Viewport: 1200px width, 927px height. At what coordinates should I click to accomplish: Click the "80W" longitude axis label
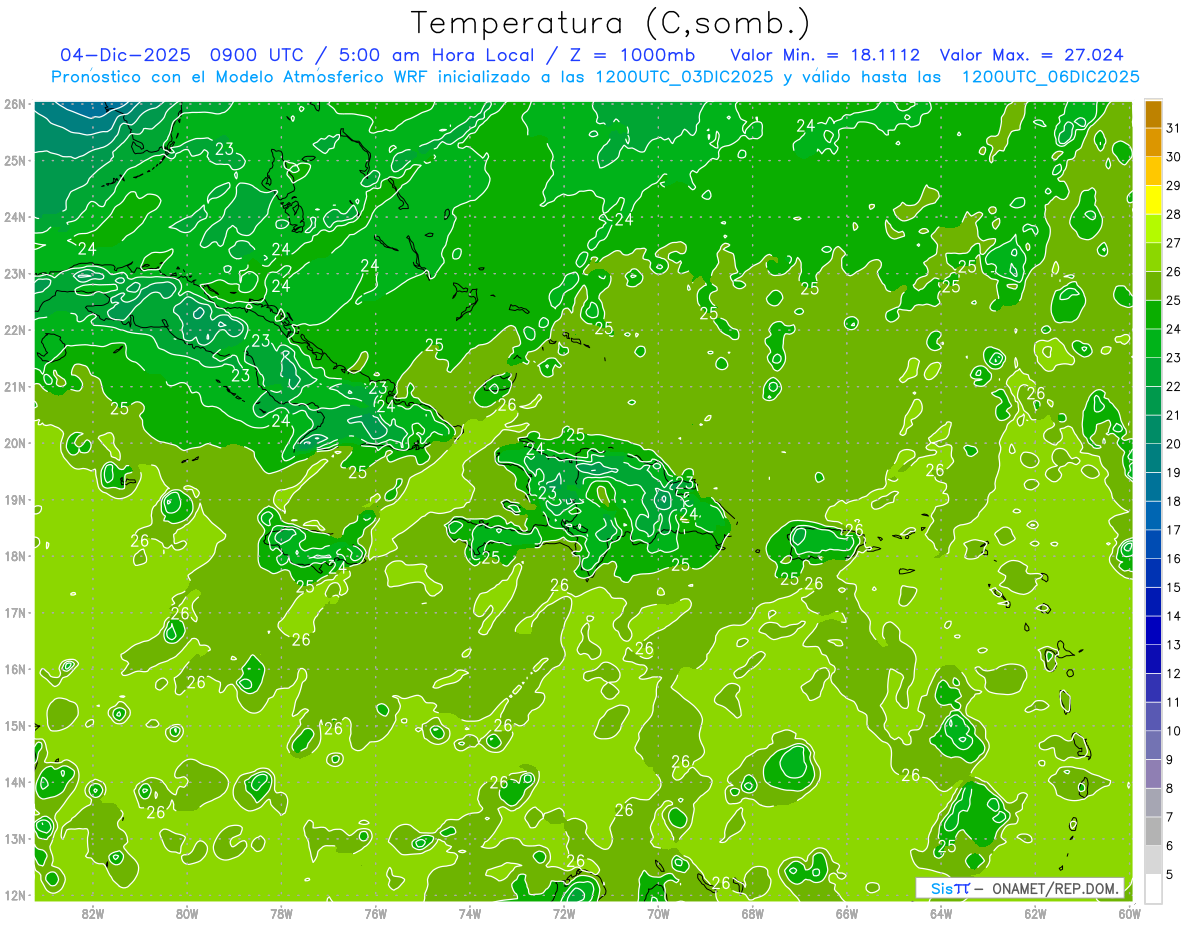click(187, 913)
